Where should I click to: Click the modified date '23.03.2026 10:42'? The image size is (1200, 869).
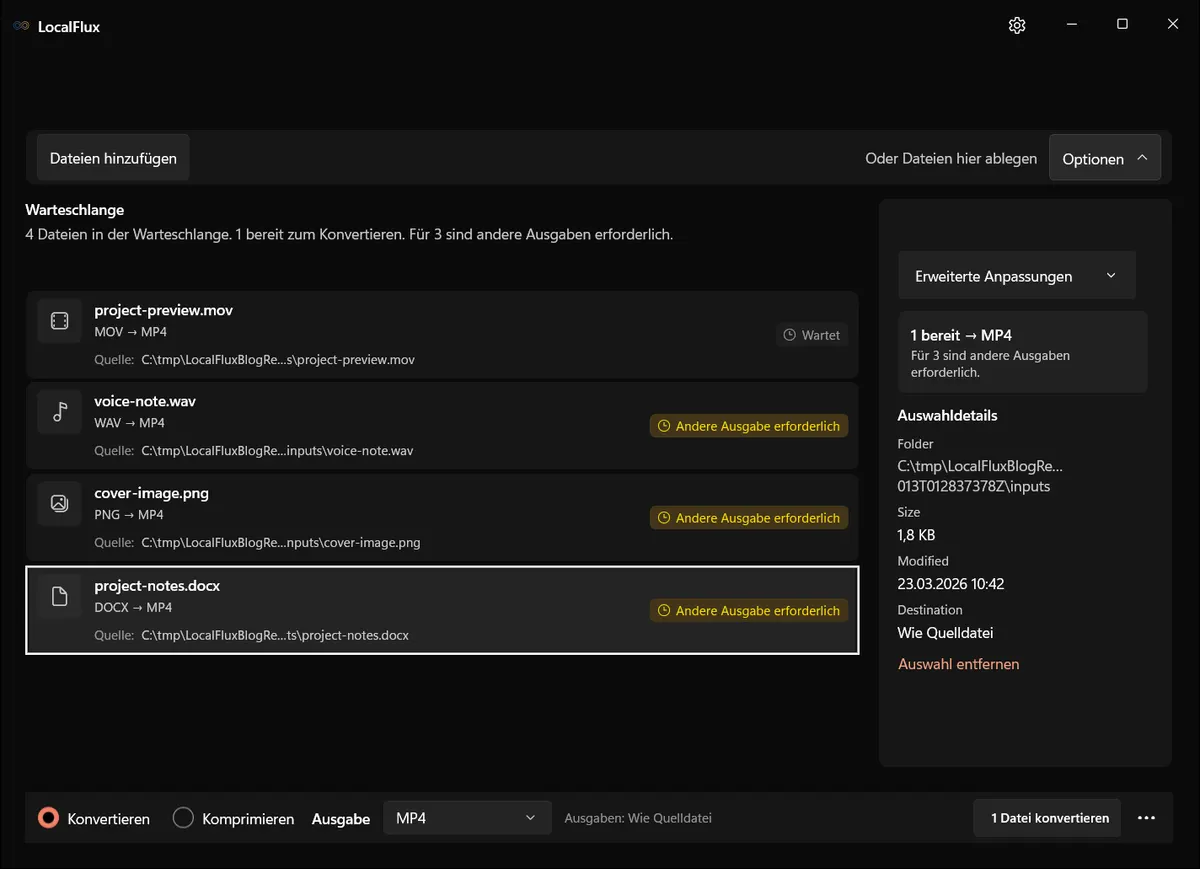click(x=951, y=583)
